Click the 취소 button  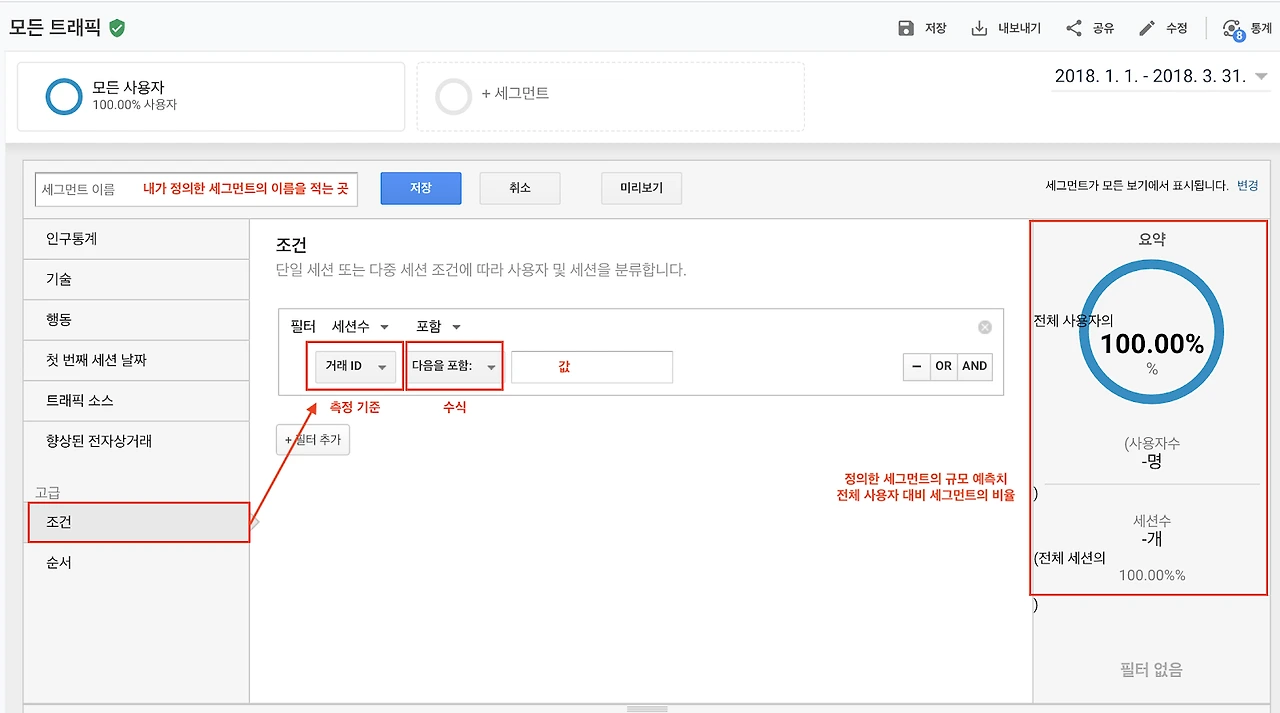520,188
